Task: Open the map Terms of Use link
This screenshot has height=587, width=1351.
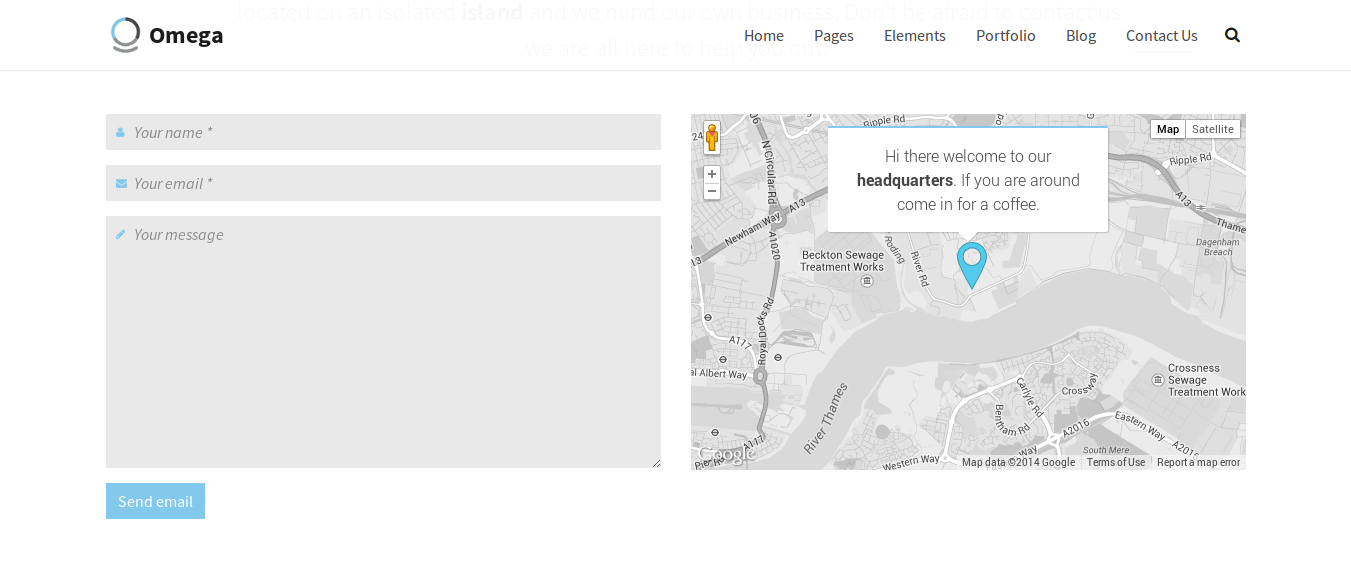Action: pyautogui.click(x=1115, y=462)
